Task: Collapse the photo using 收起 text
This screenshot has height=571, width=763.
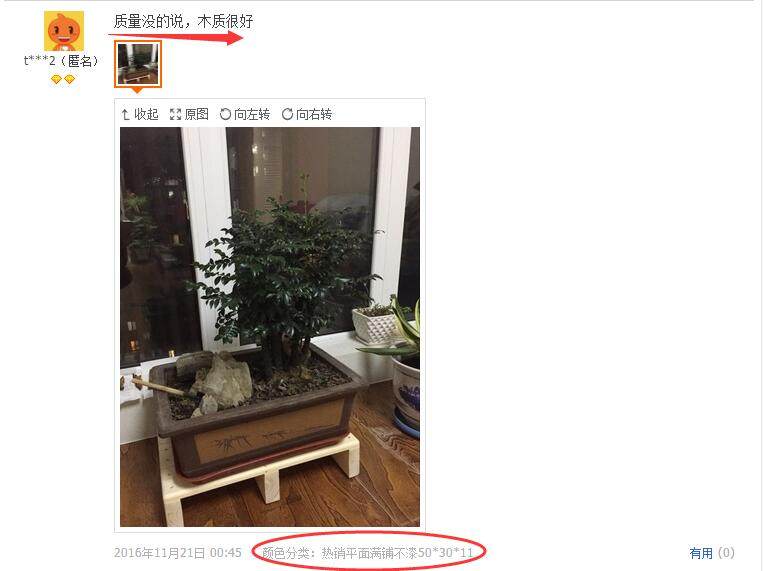Action: [146, 114]
